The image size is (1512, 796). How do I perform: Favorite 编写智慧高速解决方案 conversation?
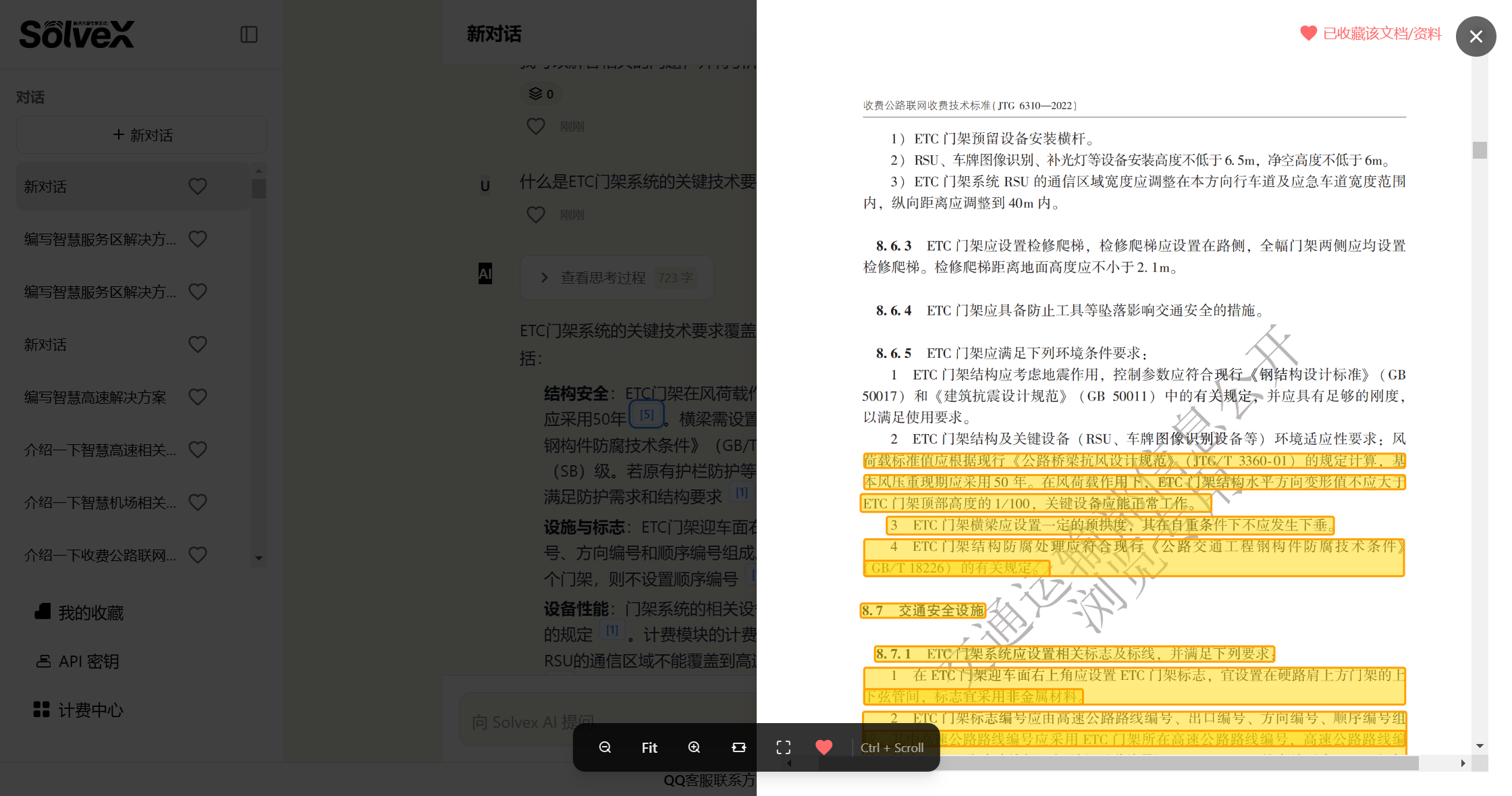click(198, 397)
